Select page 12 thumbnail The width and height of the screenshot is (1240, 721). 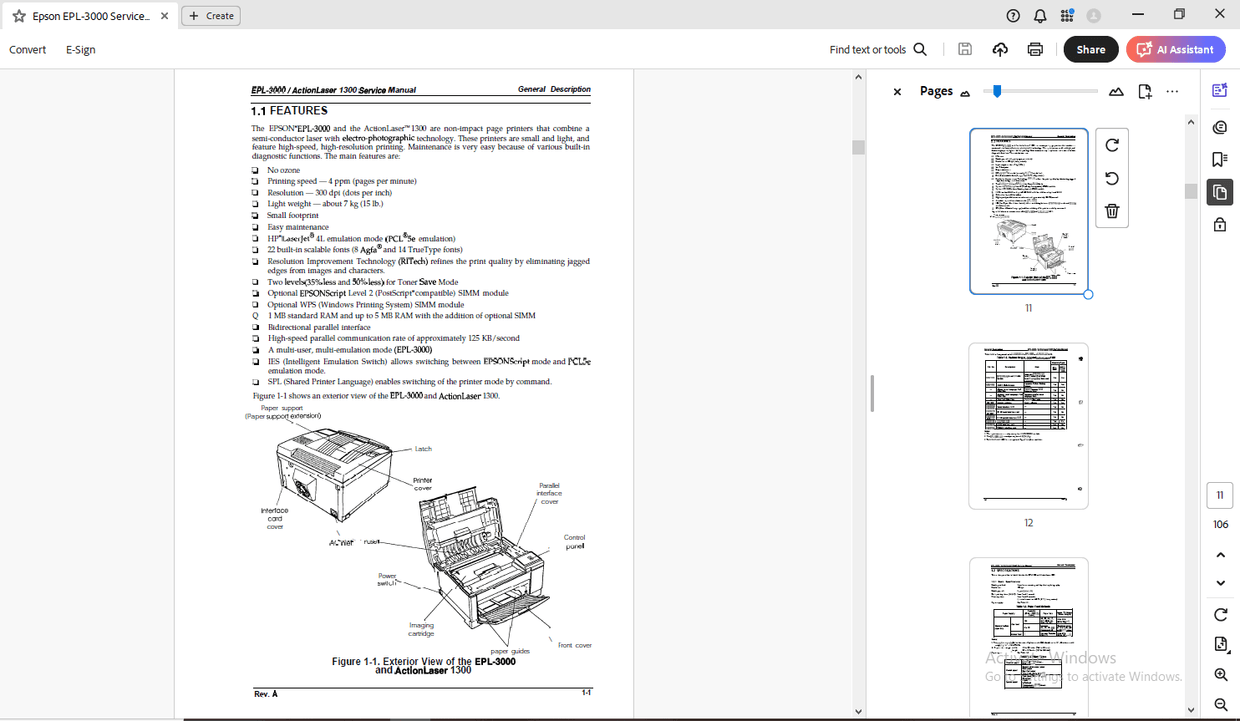click(1028, 426)
